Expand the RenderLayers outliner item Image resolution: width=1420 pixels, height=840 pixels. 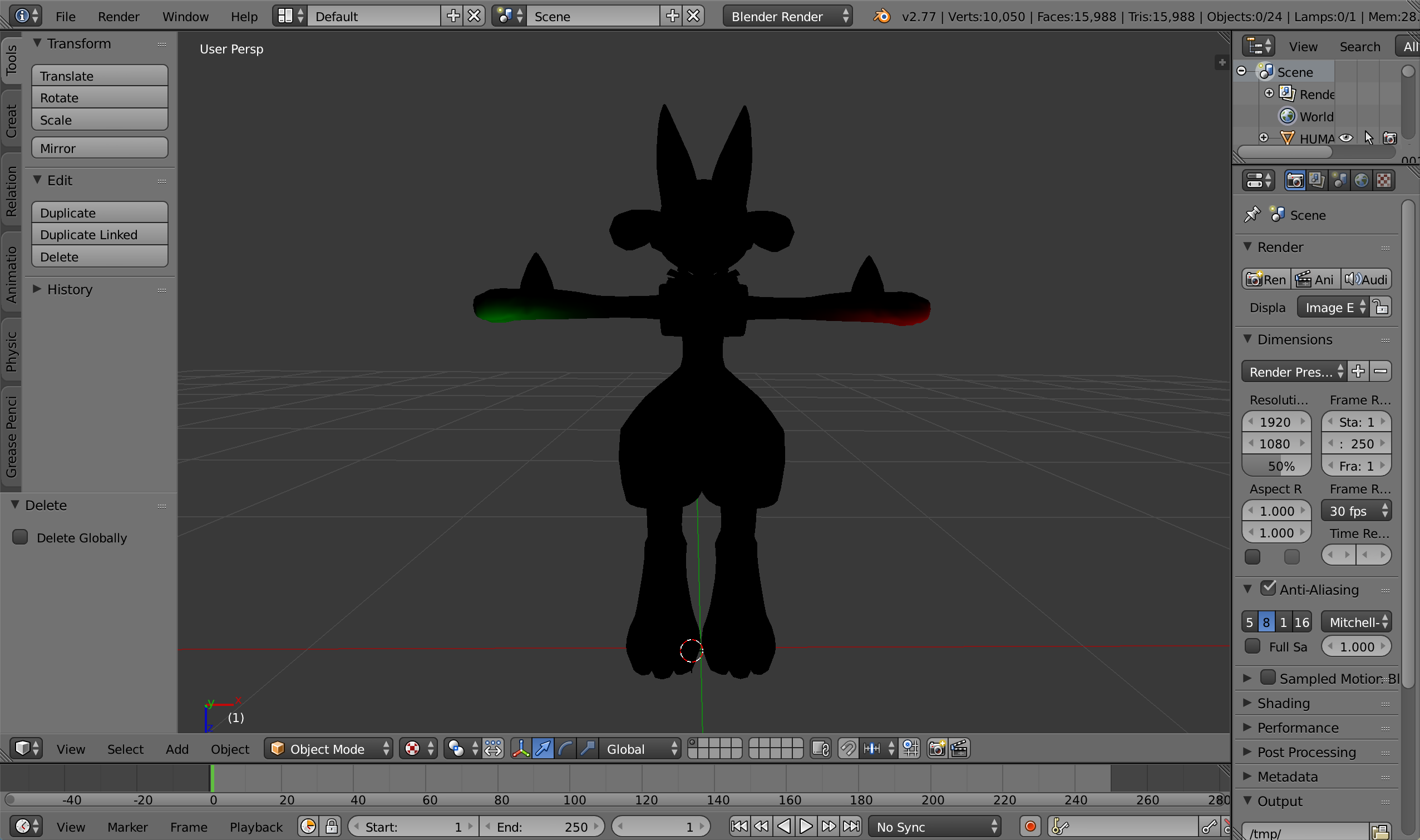click(1269, 93)
